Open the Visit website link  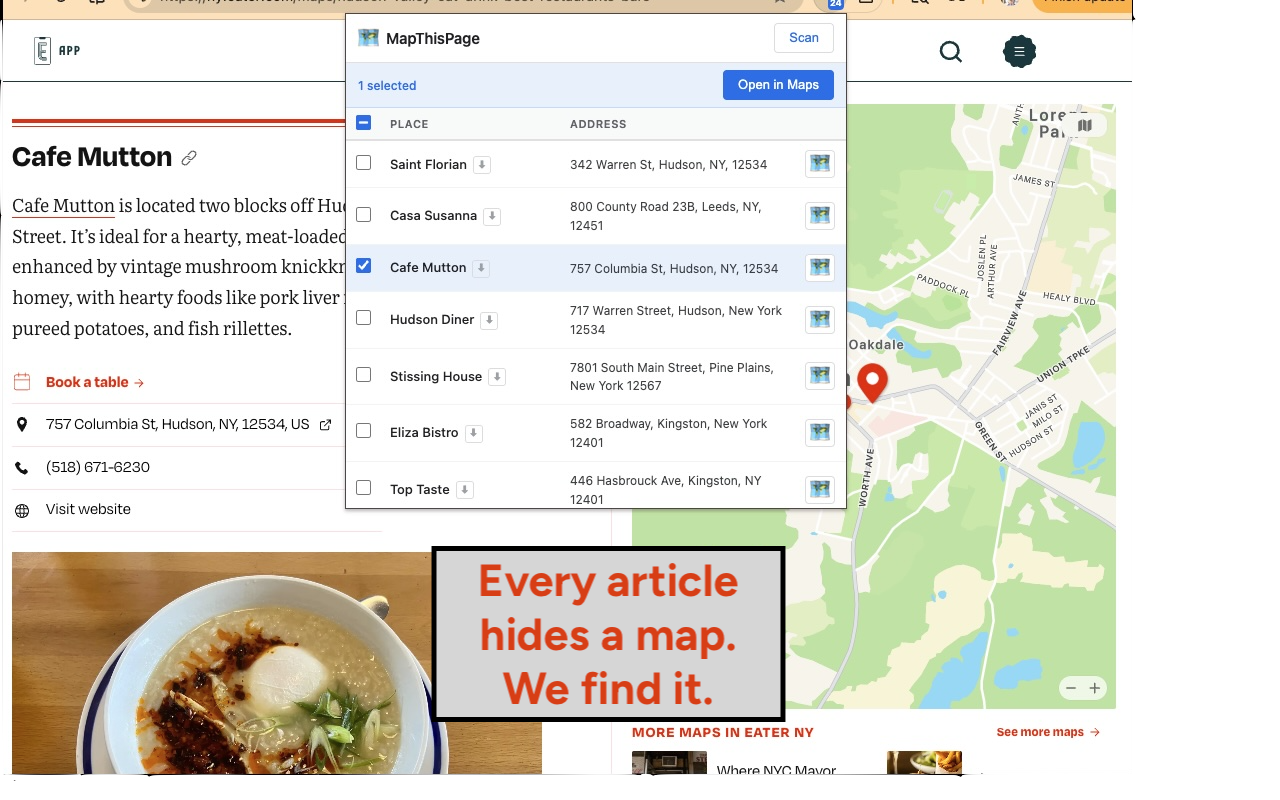coord(88,510)
